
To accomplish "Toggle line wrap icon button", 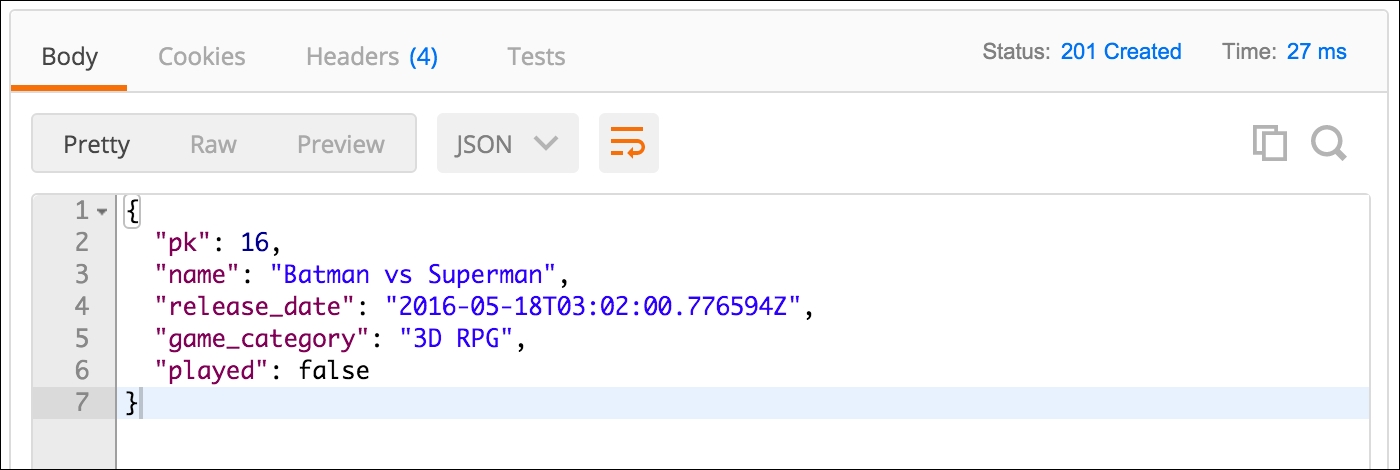I will [x=628, y=144].
